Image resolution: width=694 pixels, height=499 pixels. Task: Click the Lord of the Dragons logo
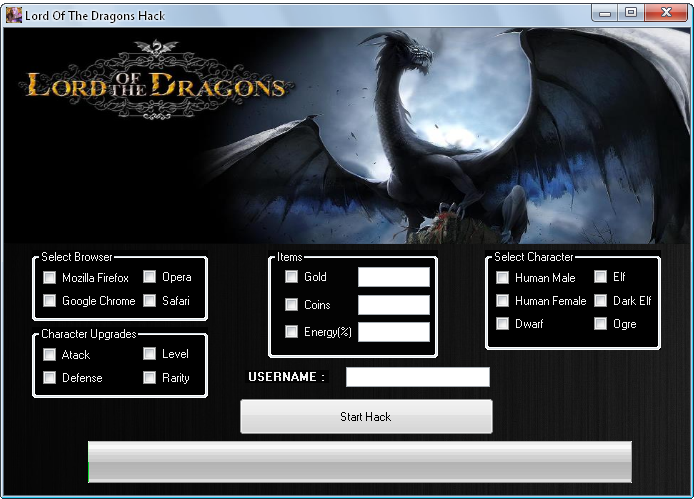pos(156,81)
